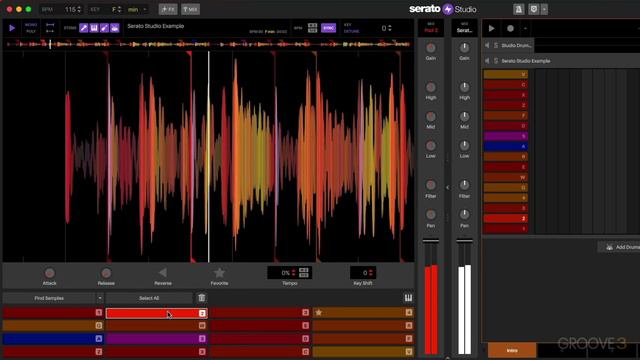Click the Attack knob
The width and height of the screenshot is (640, 360).
tap(49, 273)
